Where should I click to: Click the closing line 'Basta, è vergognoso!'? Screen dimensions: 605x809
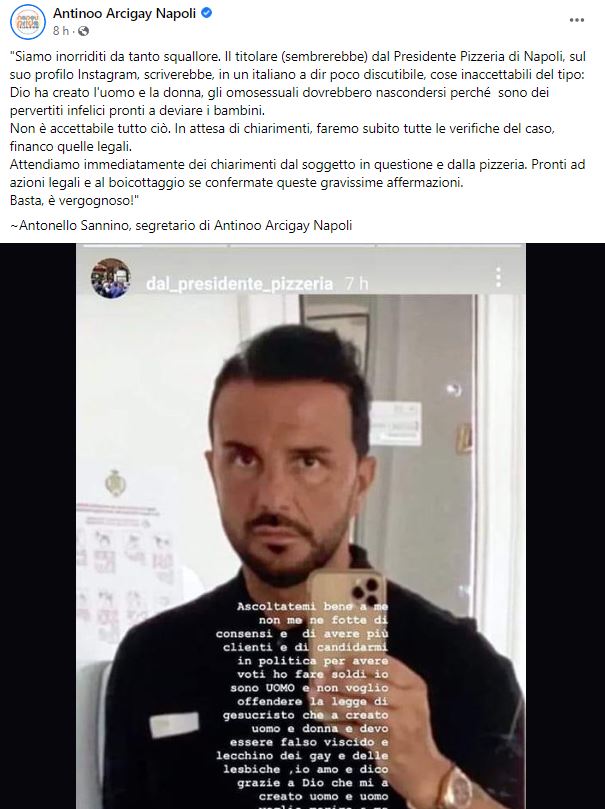pyautogui.click(x=72, y=200)
